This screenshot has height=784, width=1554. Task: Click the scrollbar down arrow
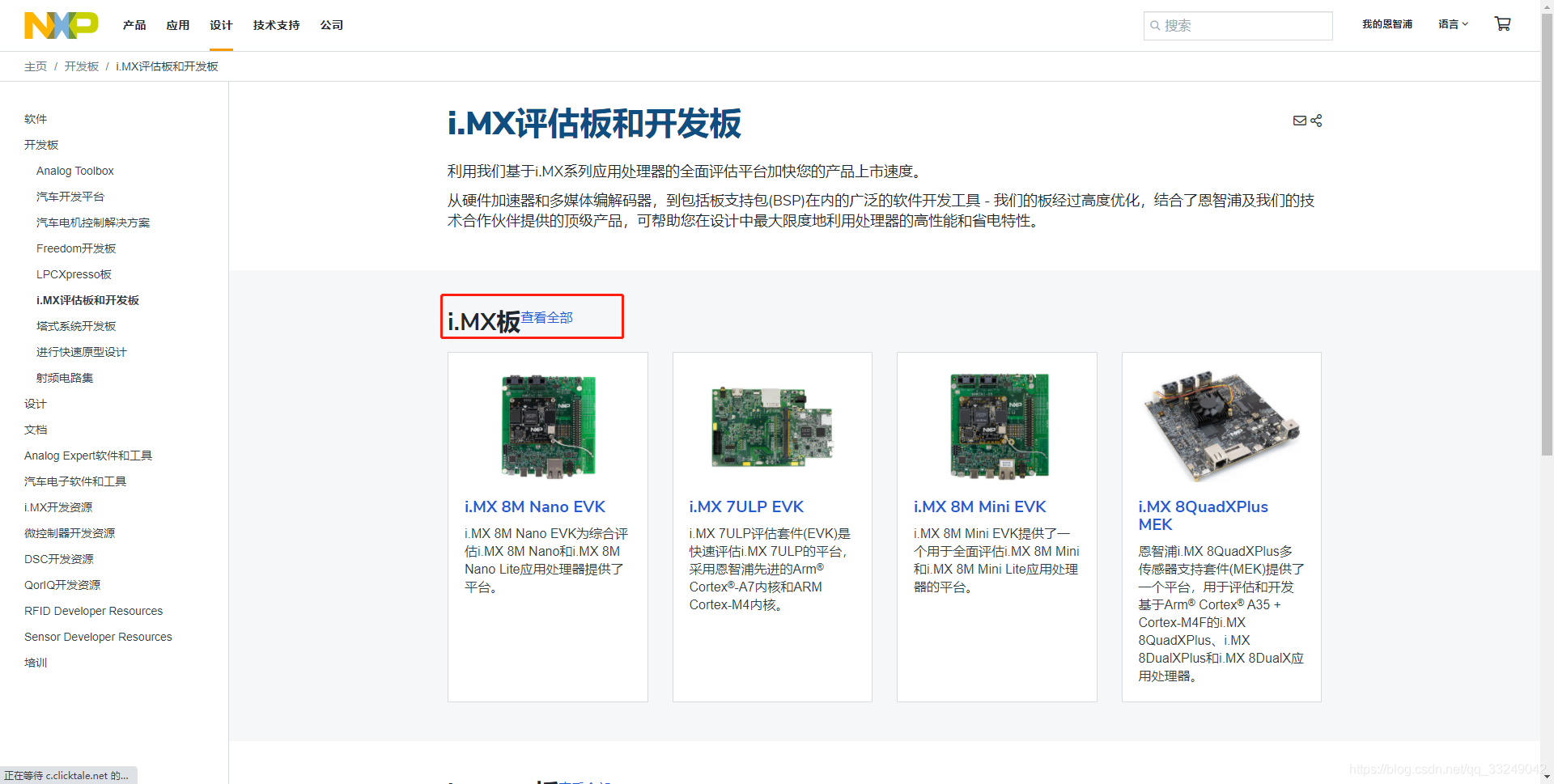(1547, 777)
